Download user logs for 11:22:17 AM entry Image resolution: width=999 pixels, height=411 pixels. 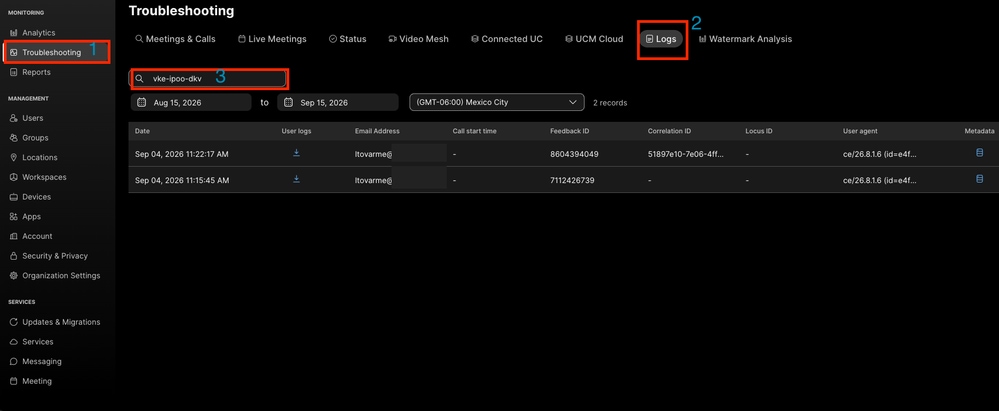click(x=296, y=154)
